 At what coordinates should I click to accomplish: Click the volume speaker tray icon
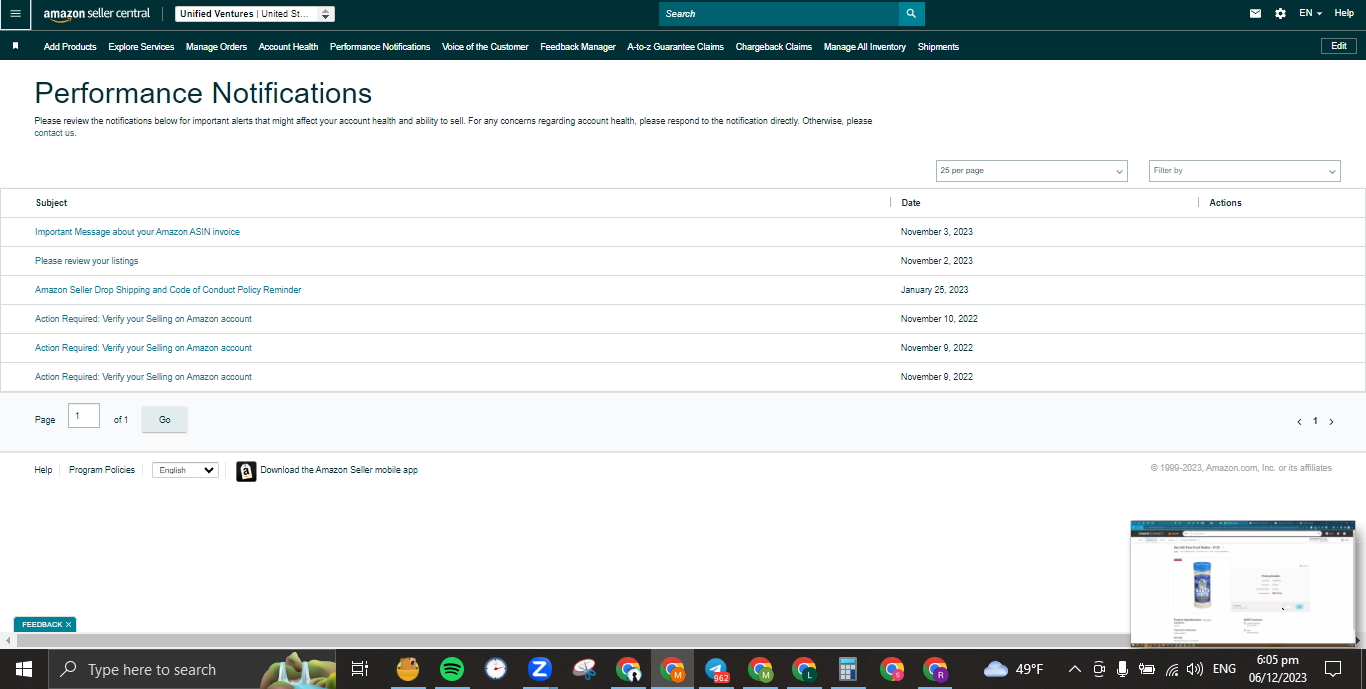(1195, 669)
